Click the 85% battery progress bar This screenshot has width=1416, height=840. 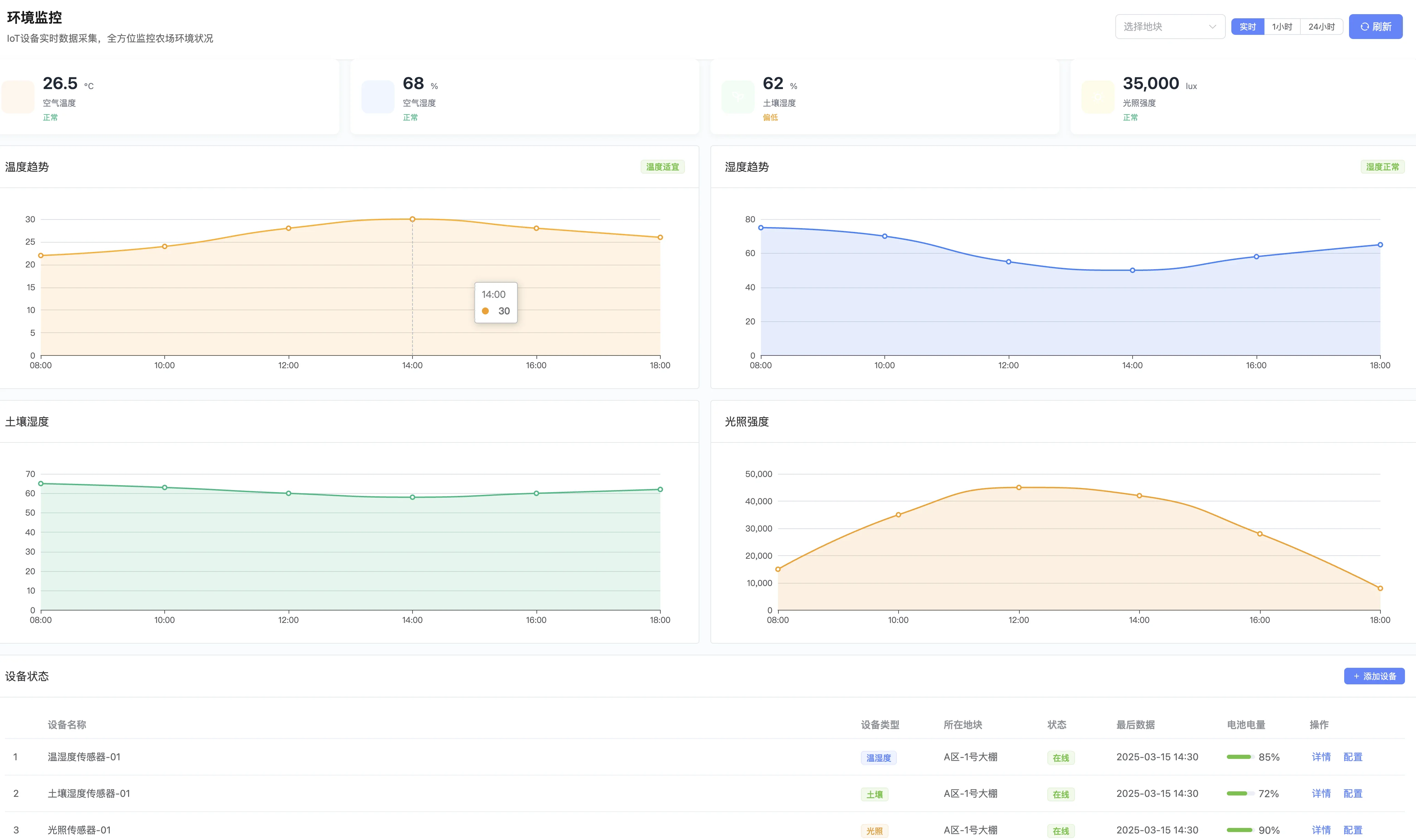pyautogui.click(x=1240, y=757)
